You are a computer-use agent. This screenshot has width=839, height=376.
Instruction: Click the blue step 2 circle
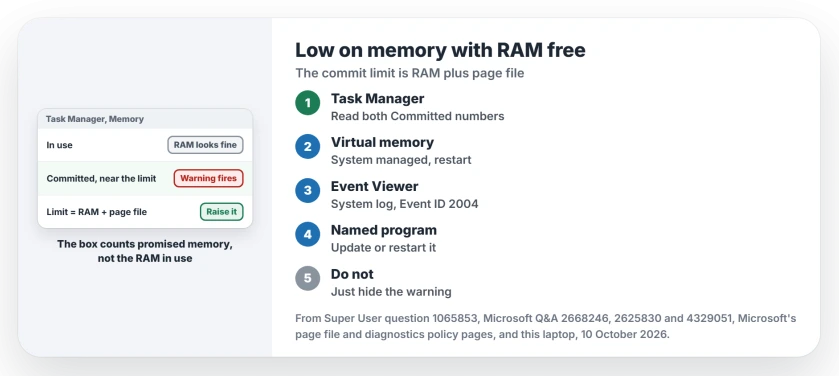coord(308,147)
